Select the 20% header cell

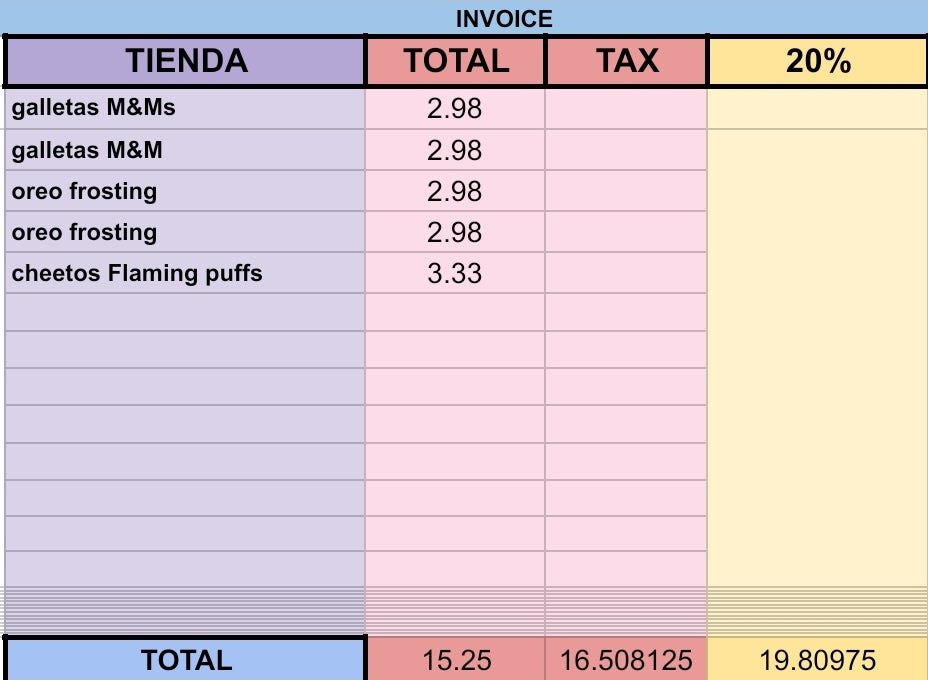(817, 61)
